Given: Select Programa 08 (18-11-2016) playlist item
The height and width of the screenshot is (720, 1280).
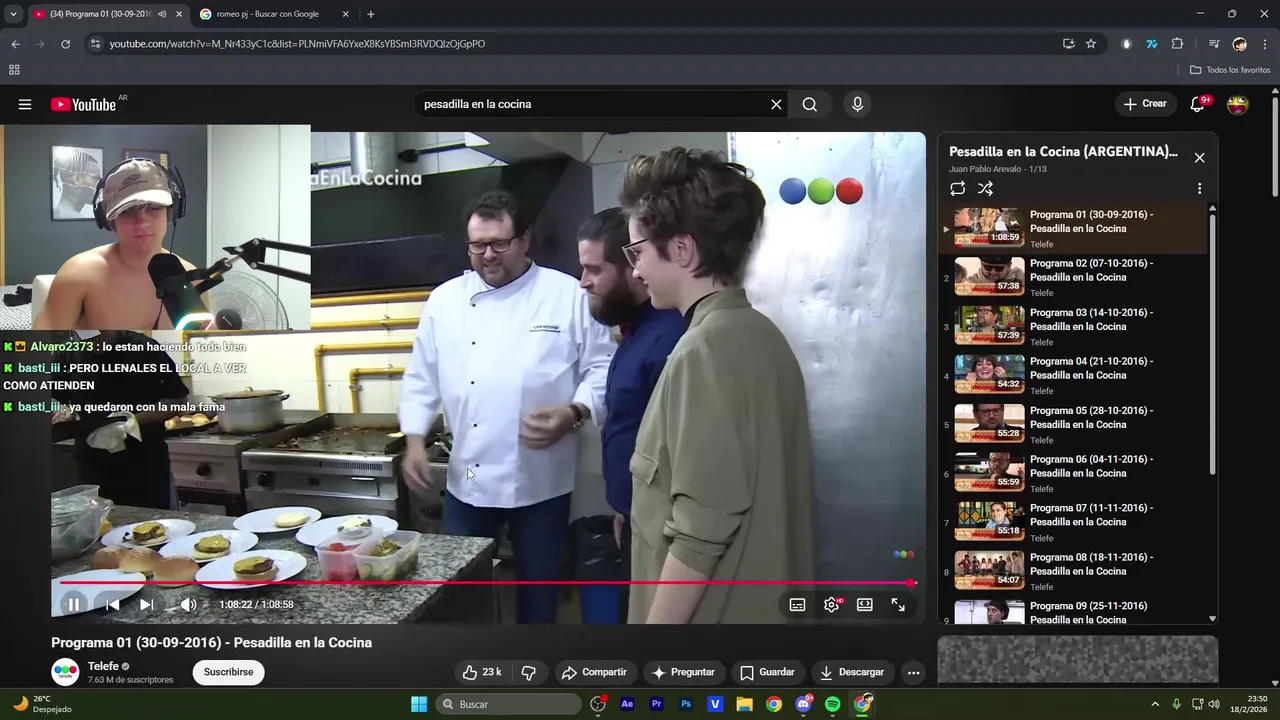Looking at the screenshot, I should (x=1073, y=571).
